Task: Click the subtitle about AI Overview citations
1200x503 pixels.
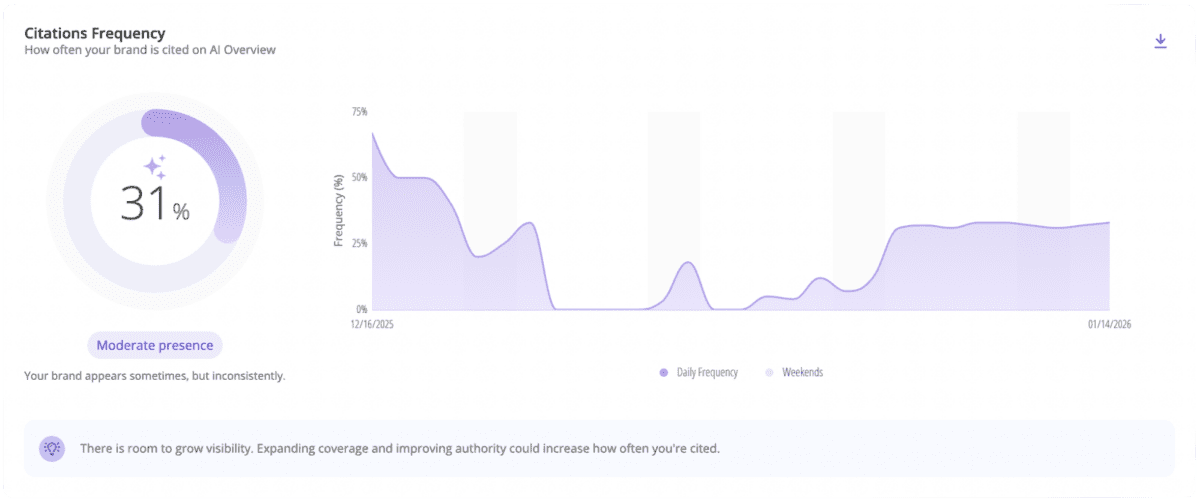Action: point(149,50)
